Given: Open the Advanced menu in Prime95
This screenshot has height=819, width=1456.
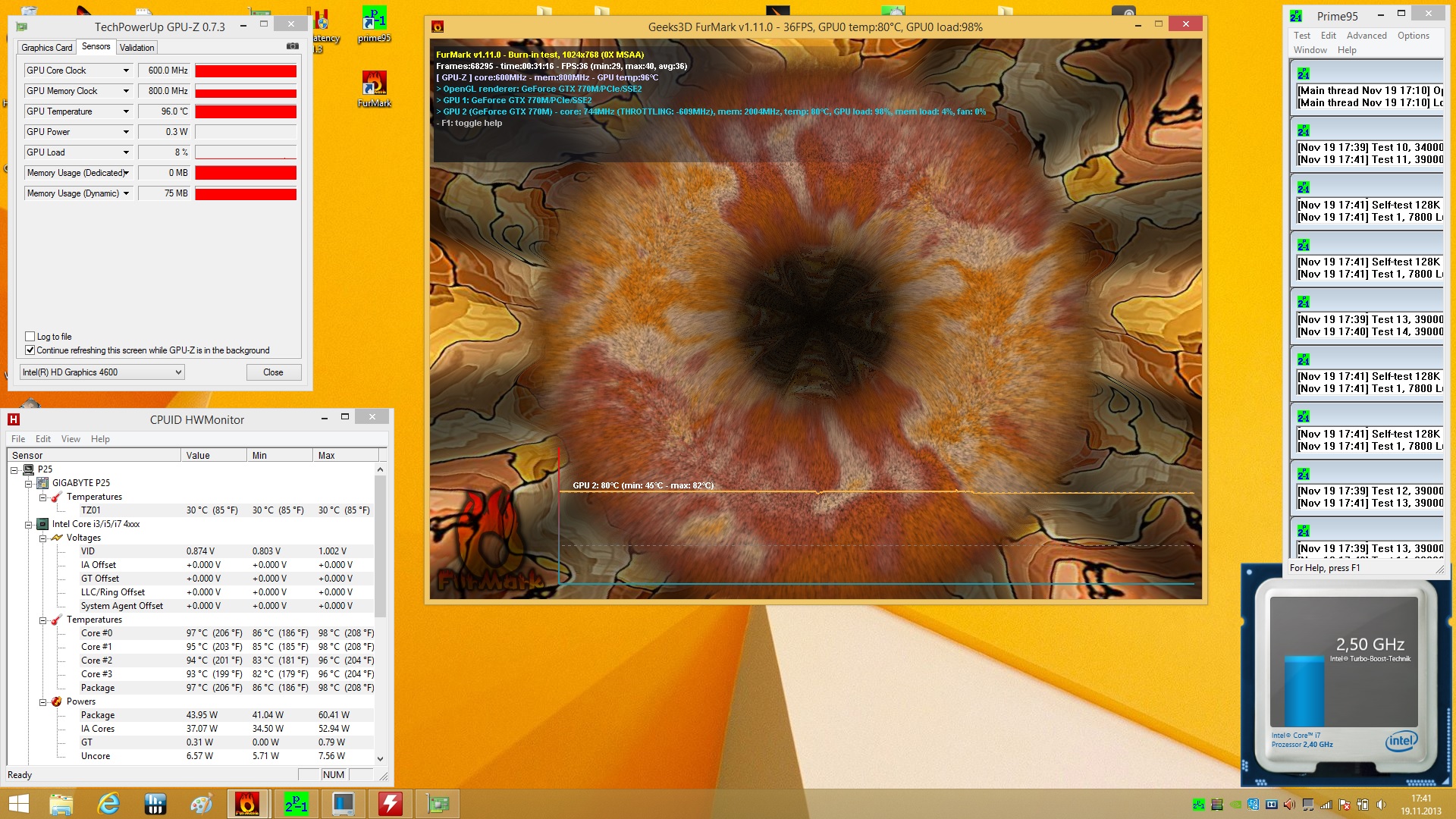Looking at the screenshot, I should click(1367, 36).
